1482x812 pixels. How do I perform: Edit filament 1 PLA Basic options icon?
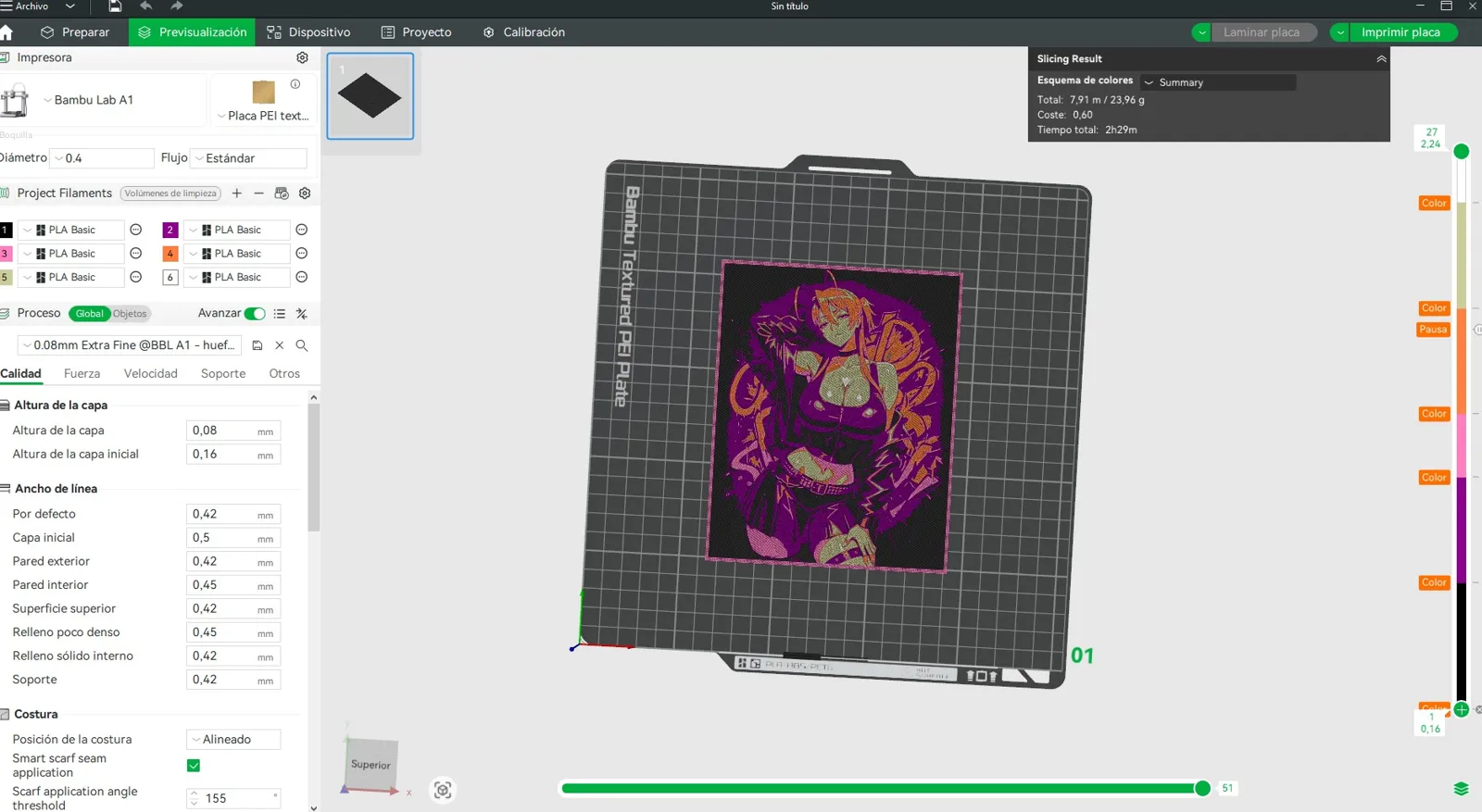click(136, 230)
